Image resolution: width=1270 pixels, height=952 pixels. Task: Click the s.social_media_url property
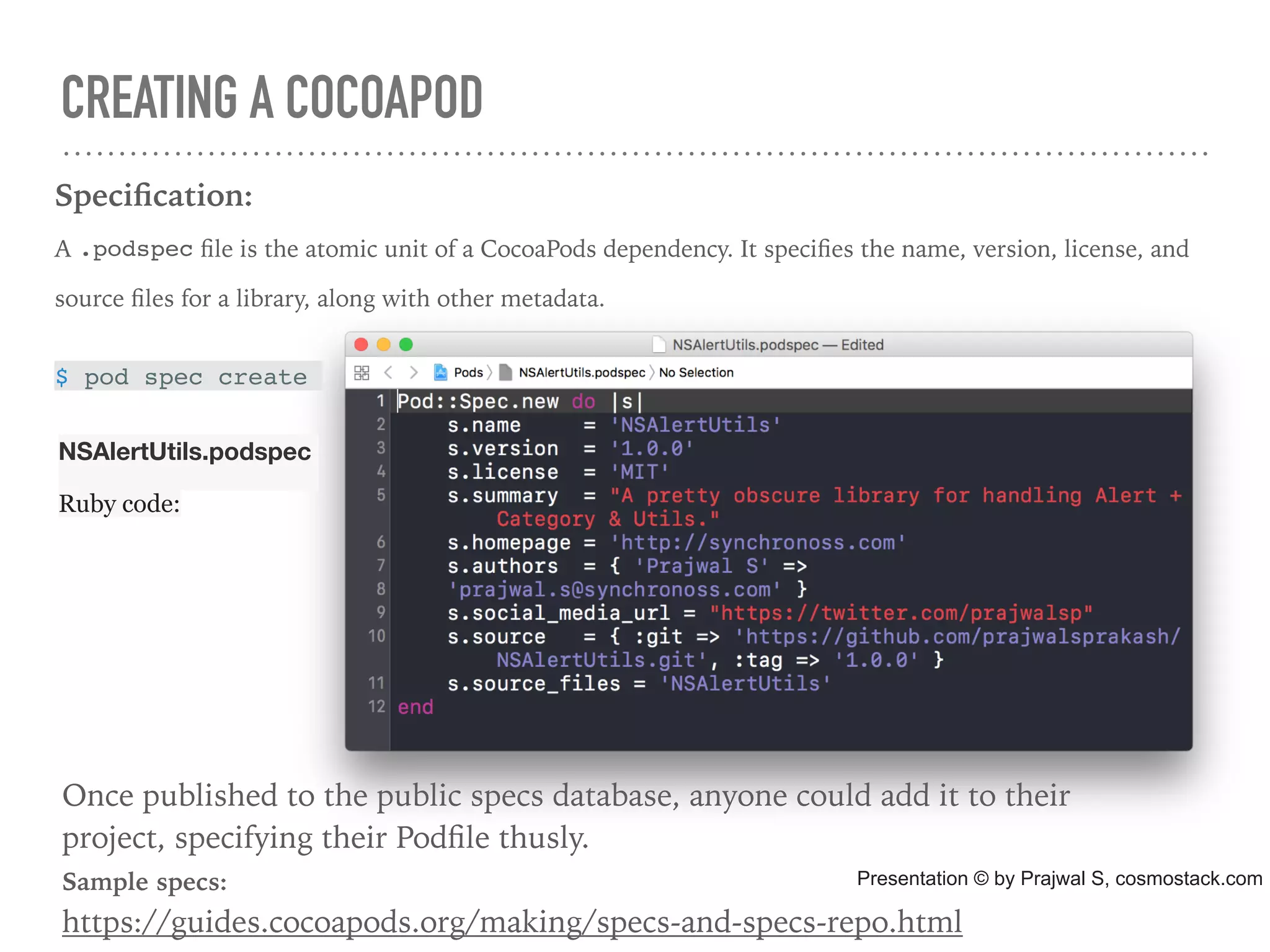pyautogui.click(x=559, y=613)
